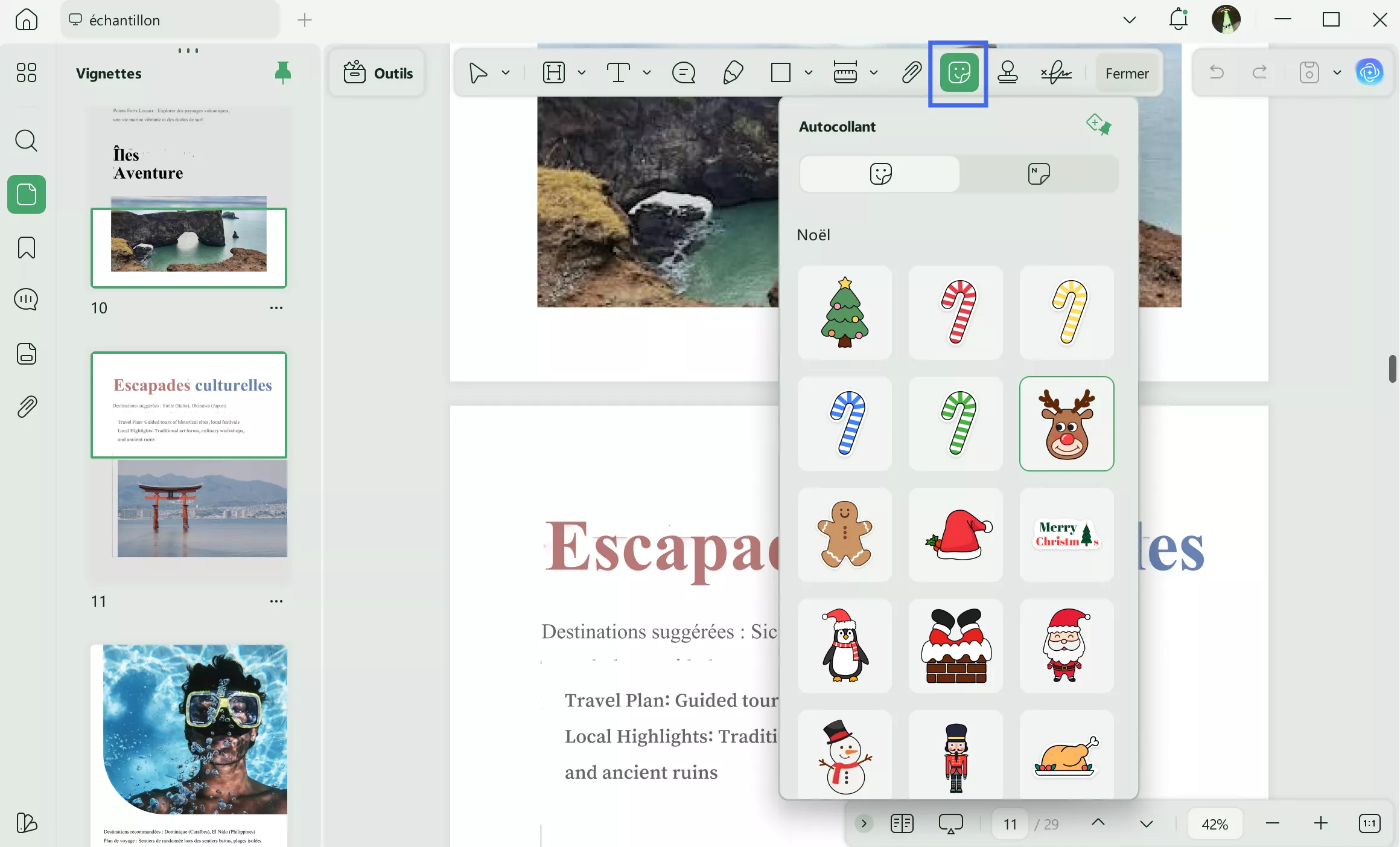
Task: Switch to the sticky note sticker tab
Action: [1038, 174]
